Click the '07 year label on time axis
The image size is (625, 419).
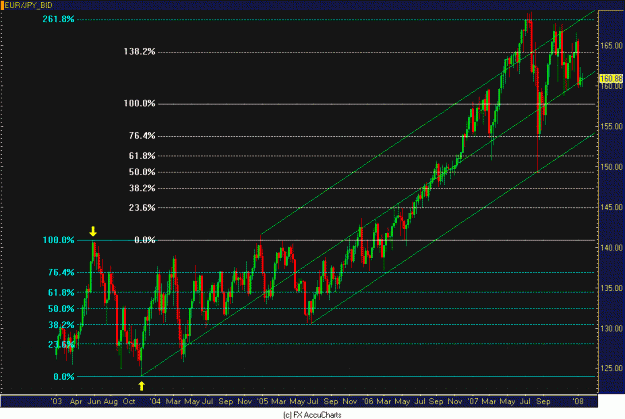coord(473,401)
